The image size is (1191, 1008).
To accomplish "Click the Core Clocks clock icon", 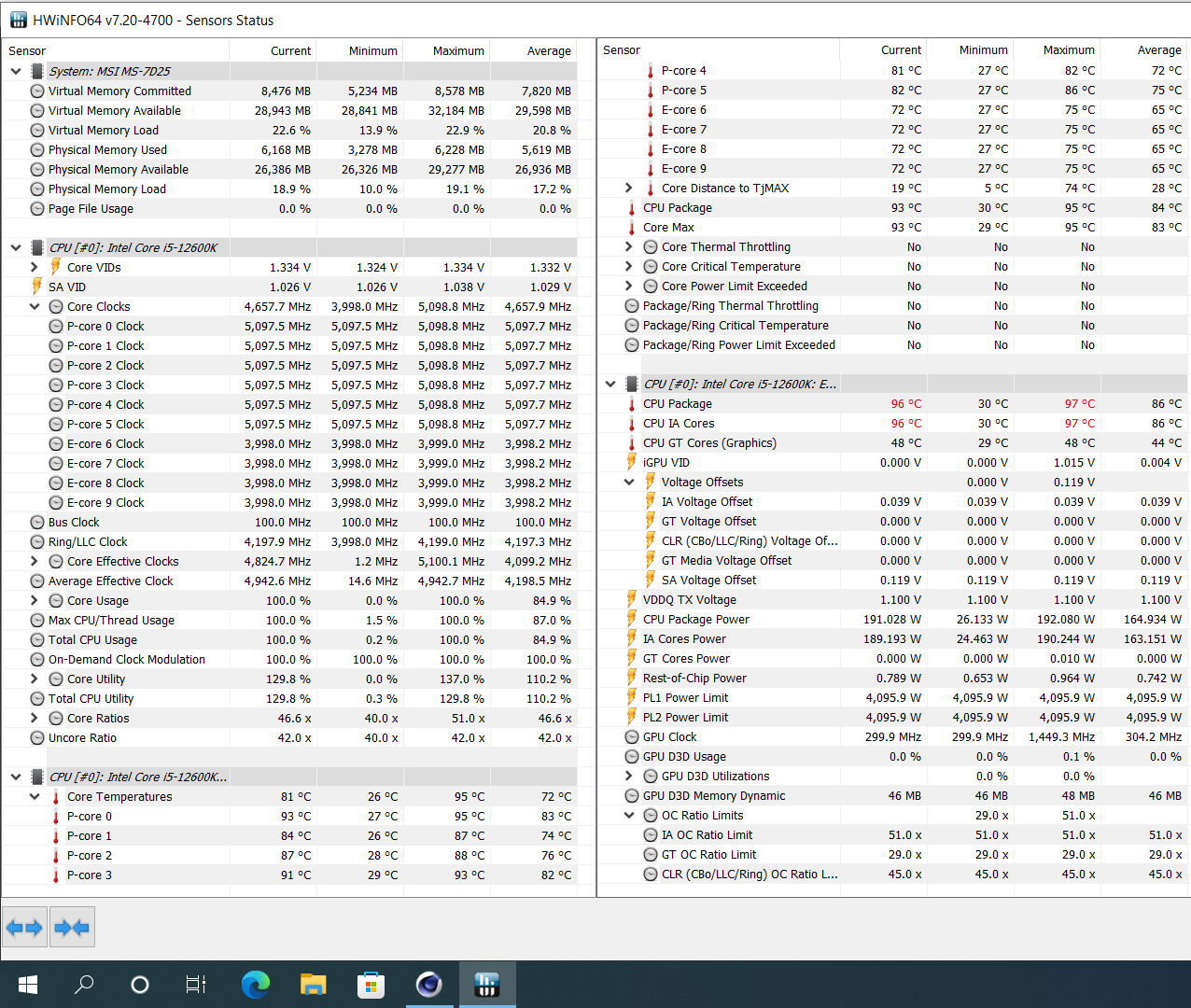I will (56, 306).
